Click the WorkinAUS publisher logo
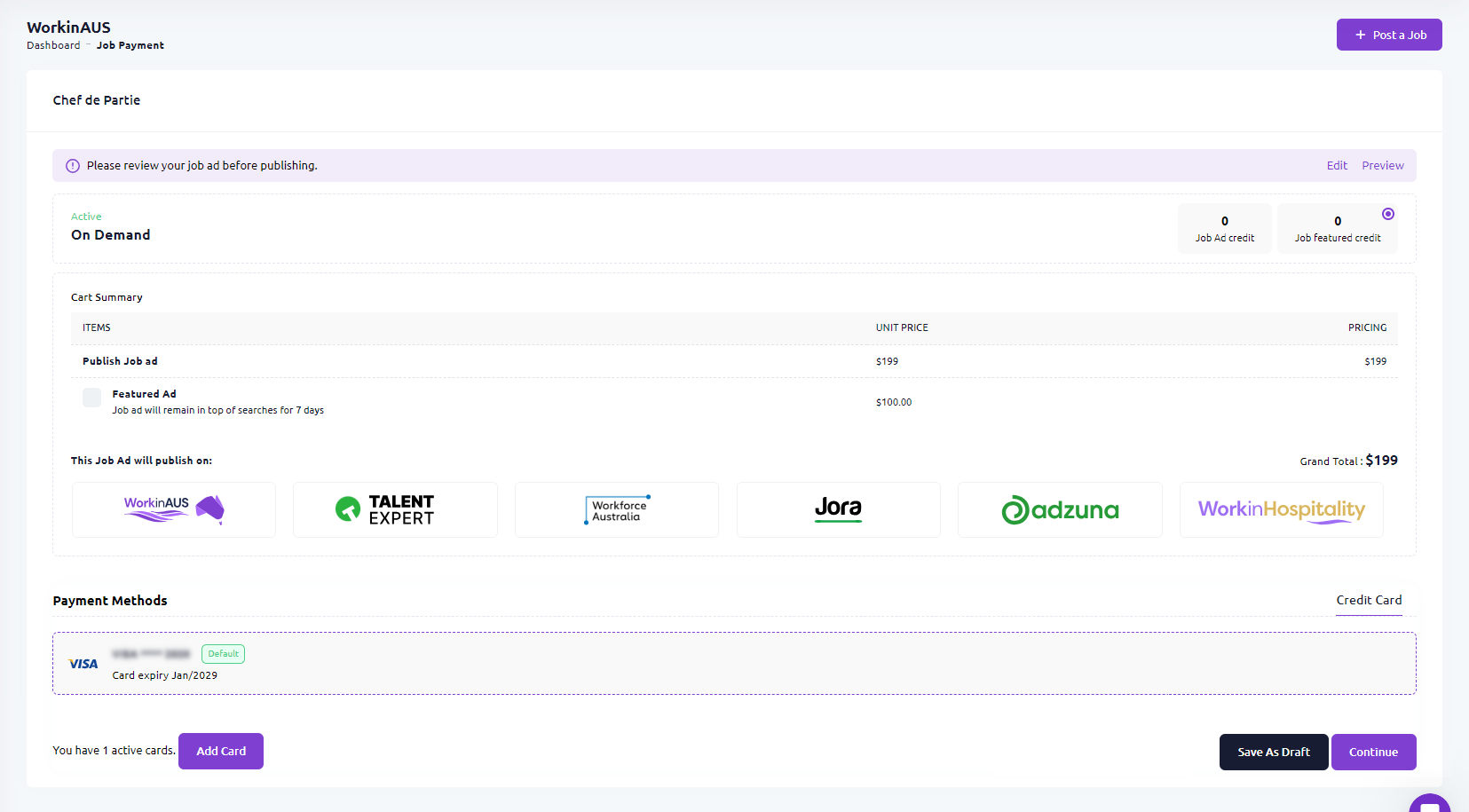The width and height of the screenshot is (1469, 812). [174, 509]
